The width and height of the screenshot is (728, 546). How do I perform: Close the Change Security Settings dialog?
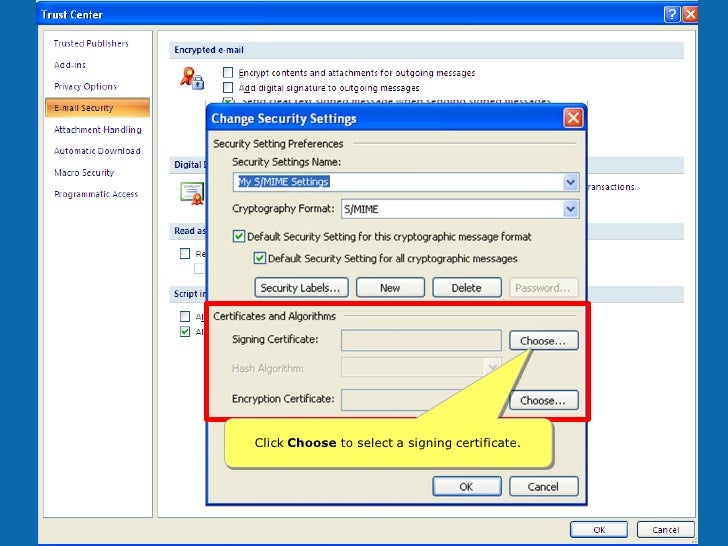tap(573, 118)
